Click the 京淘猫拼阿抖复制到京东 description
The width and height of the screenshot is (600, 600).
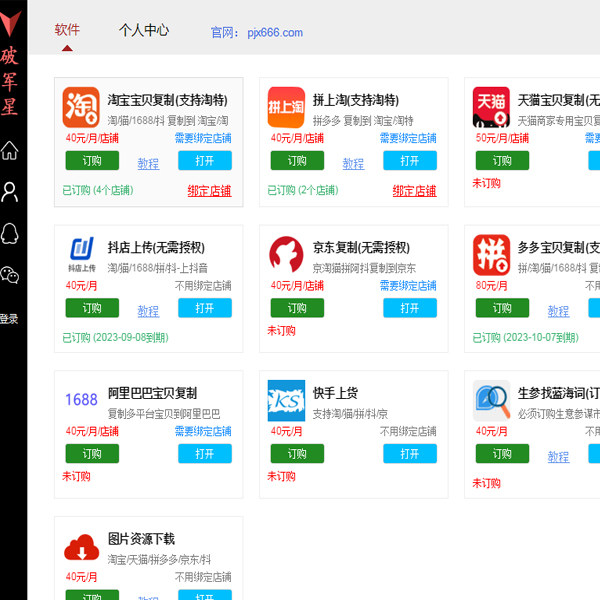(364, 268)
